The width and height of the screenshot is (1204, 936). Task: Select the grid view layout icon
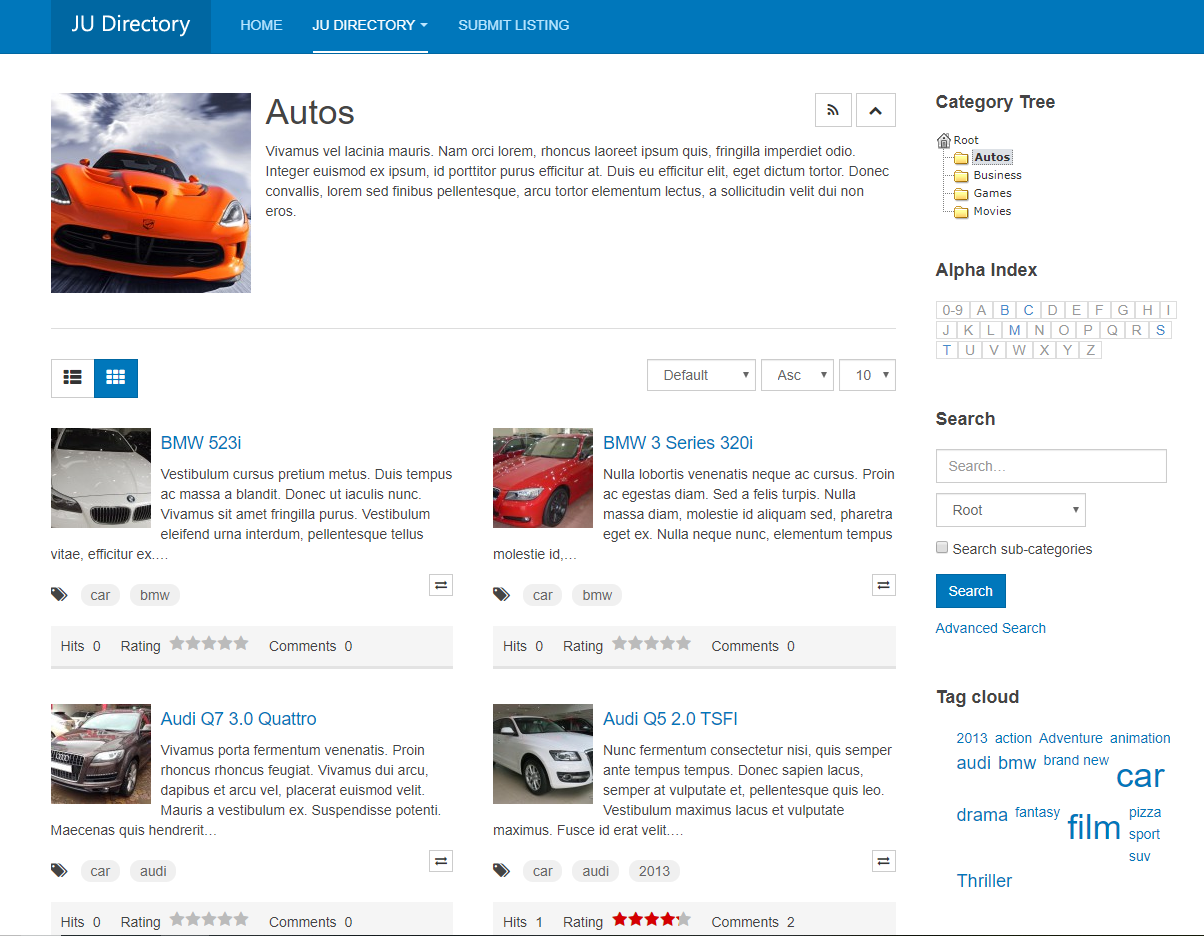[x=115, y=378]
